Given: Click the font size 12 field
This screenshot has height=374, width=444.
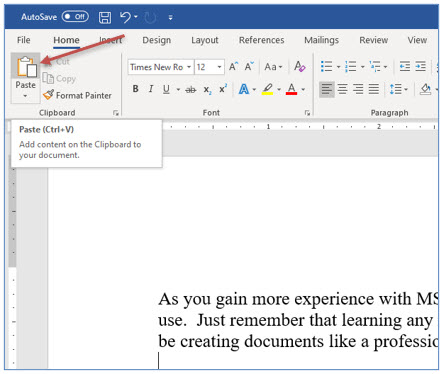Looking at the screenshot, I should point(204,67).
